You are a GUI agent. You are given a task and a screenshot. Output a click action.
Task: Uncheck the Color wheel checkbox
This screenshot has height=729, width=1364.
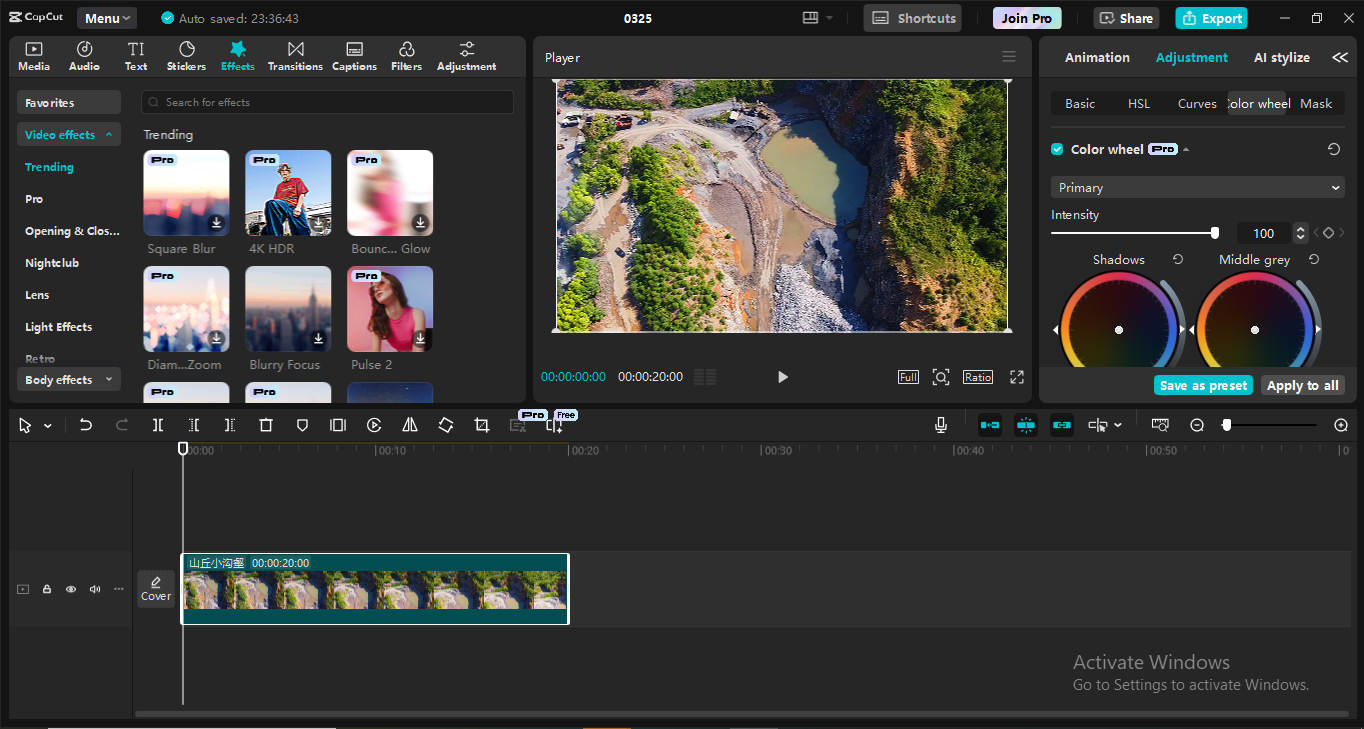pyautogui.click(x=1057, y=149)
